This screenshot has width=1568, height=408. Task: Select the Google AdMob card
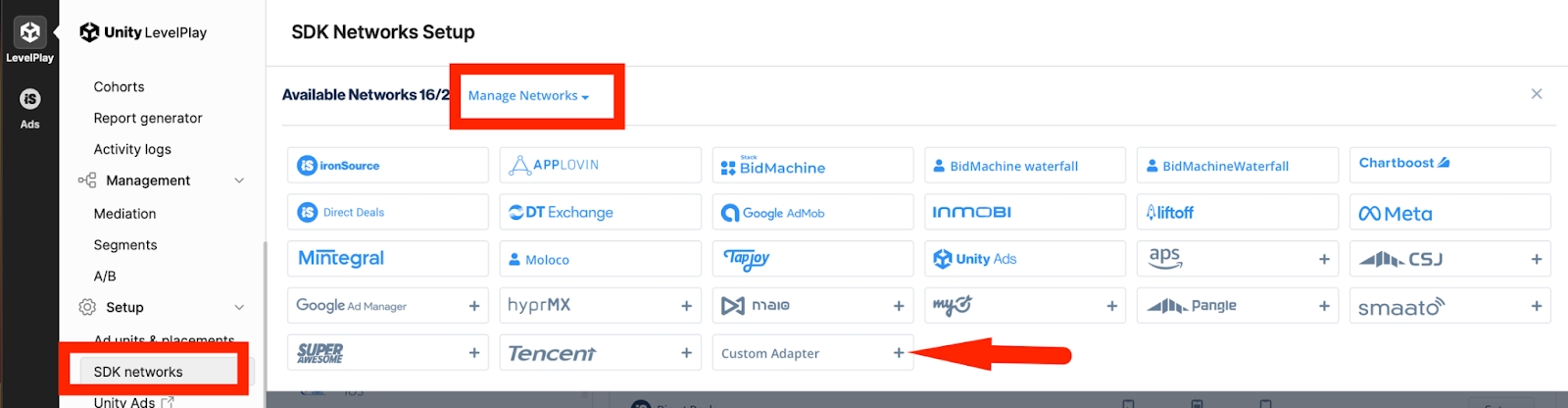coord(812,212)
